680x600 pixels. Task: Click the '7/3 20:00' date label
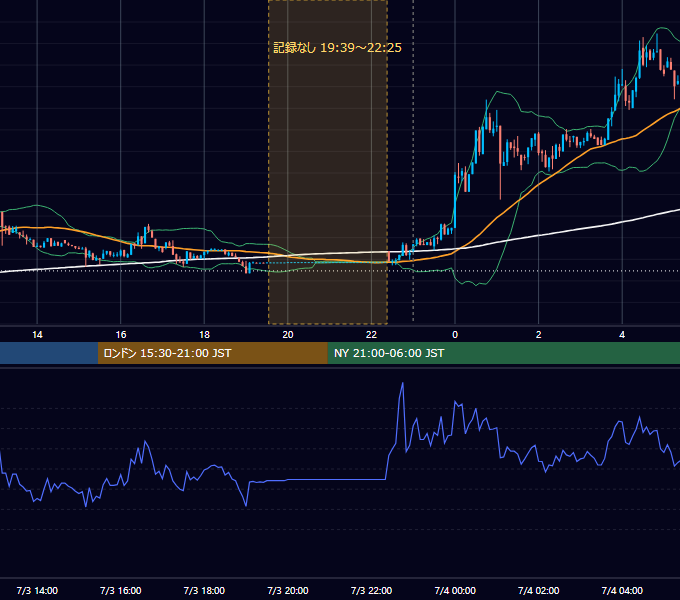pos(288,590)
